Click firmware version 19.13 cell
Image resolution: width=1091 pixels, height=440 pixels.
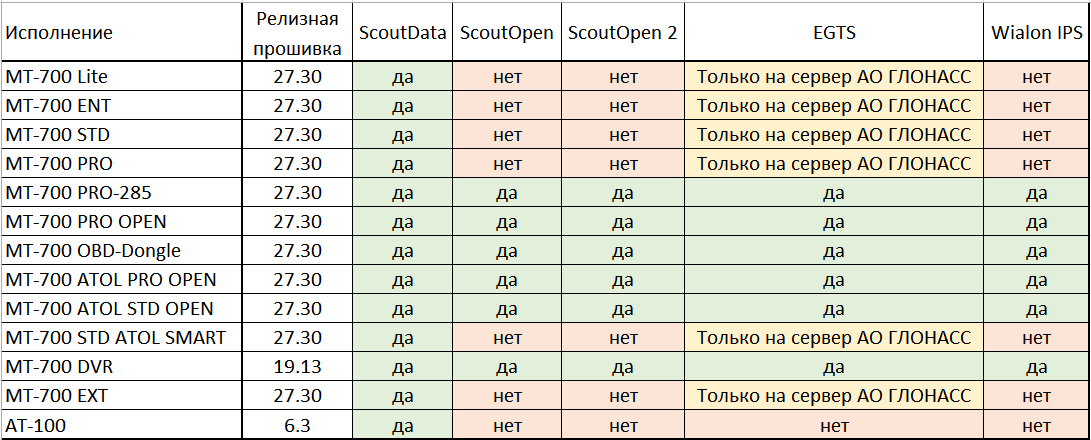pos(297,366)
